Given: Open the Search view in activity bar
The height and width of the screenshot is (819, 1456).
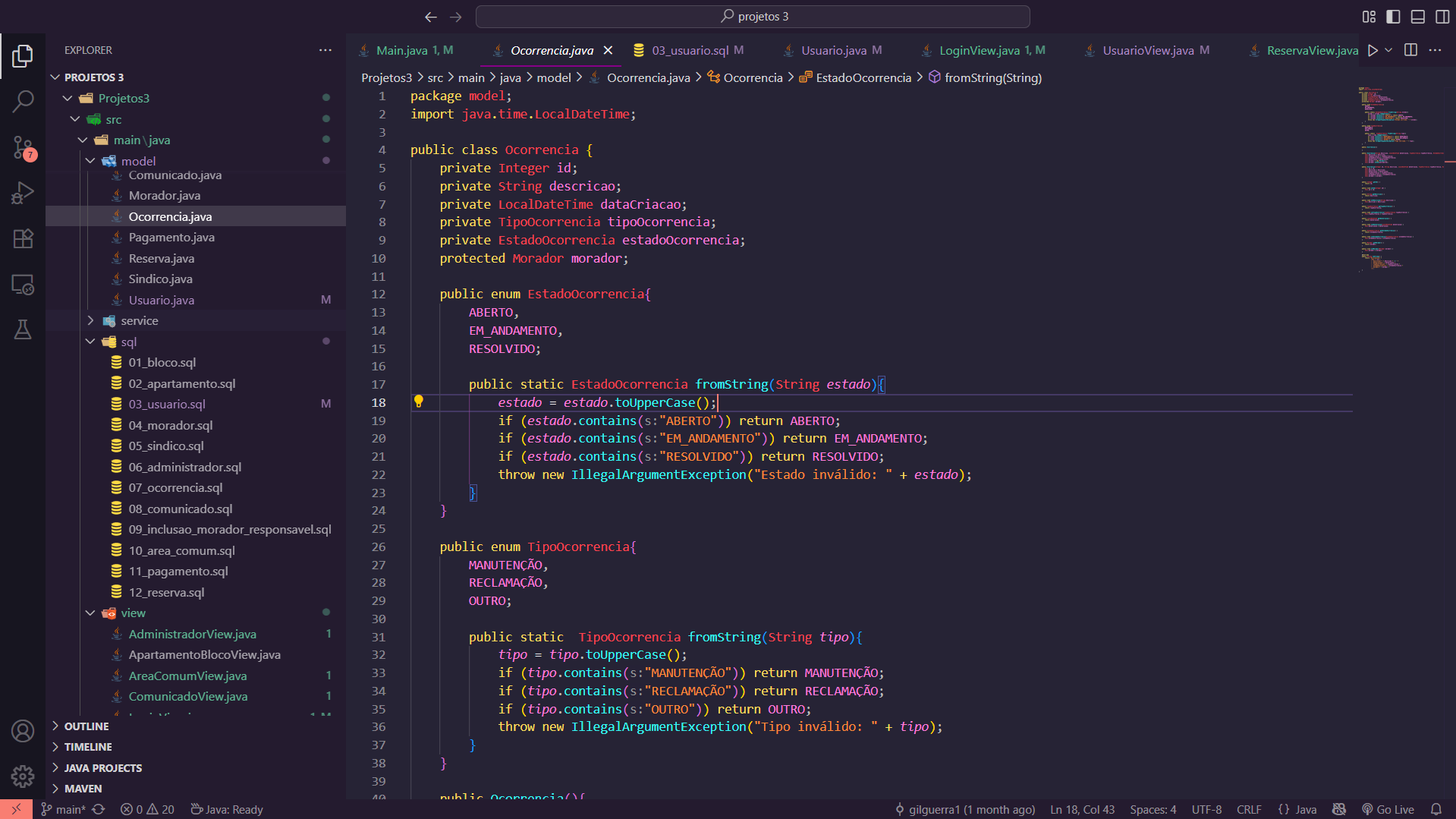Looking at the screenshot, I should point(23,101).
